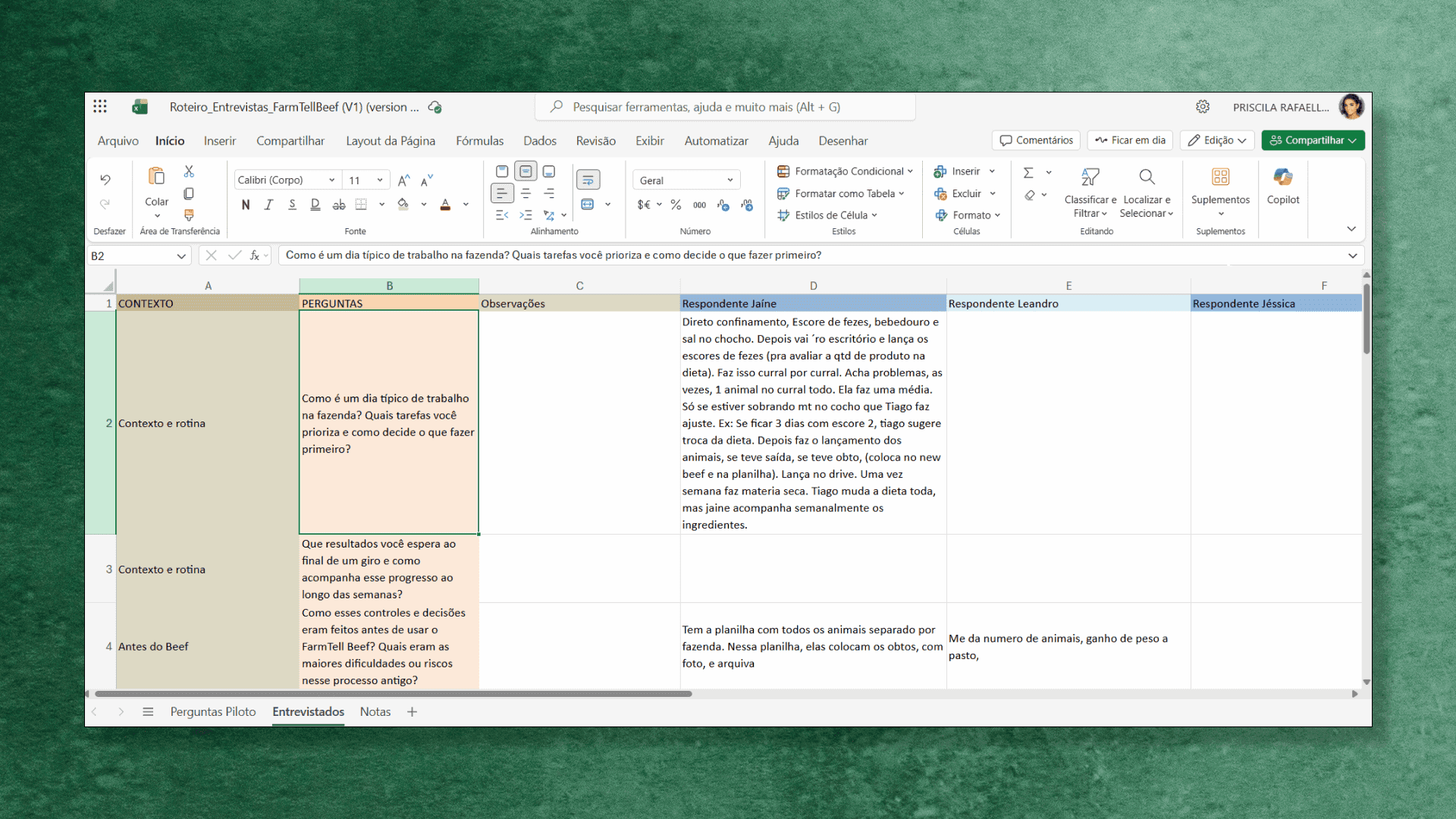The image size is (1456, 819).
Task: Open the Edição mode dropdown
Action: 1216,140
